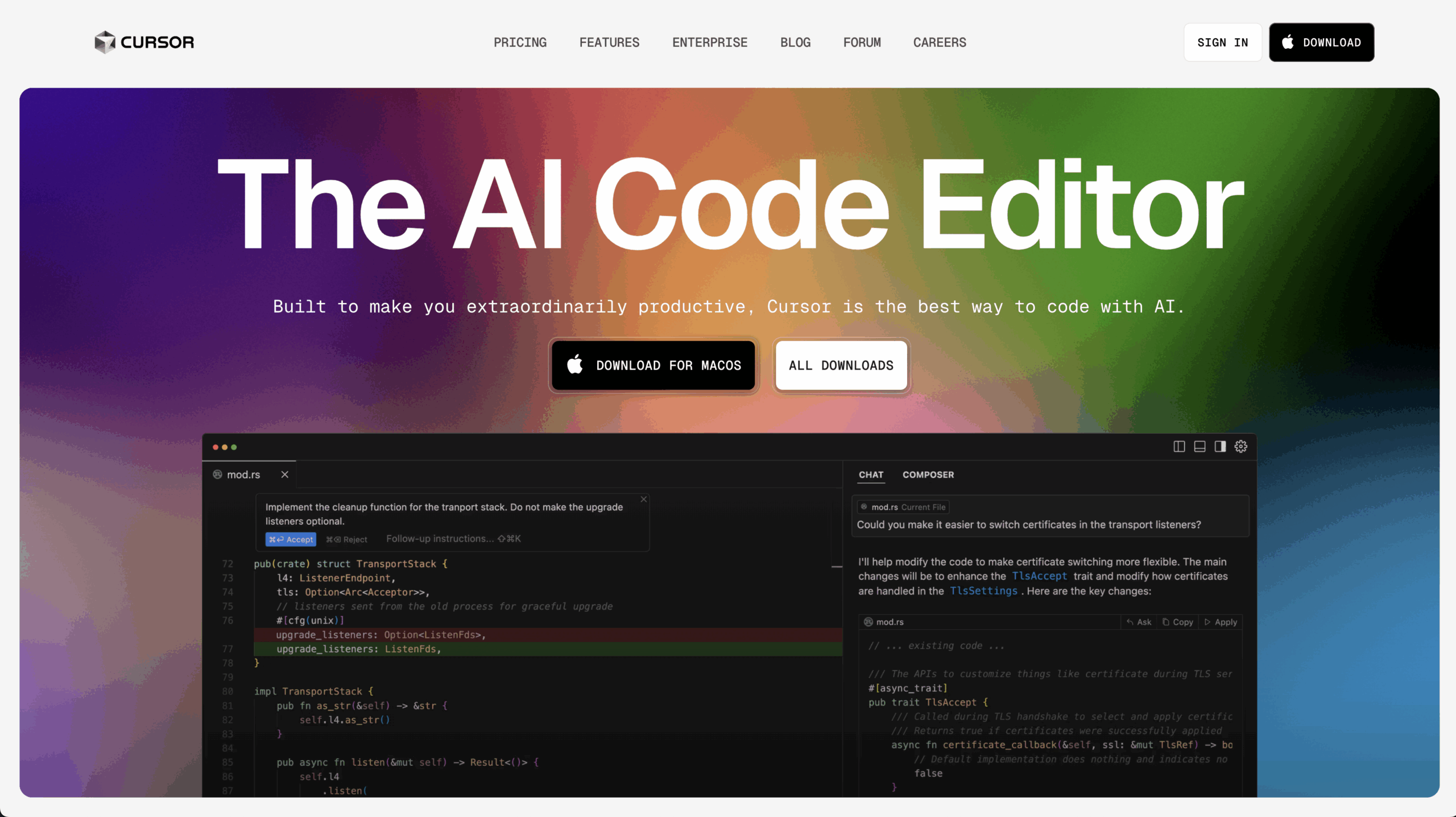This screenshot has width=1456, height=817.
Task: Click the green window dot in editor mockup
Action: tap(234, 447)
